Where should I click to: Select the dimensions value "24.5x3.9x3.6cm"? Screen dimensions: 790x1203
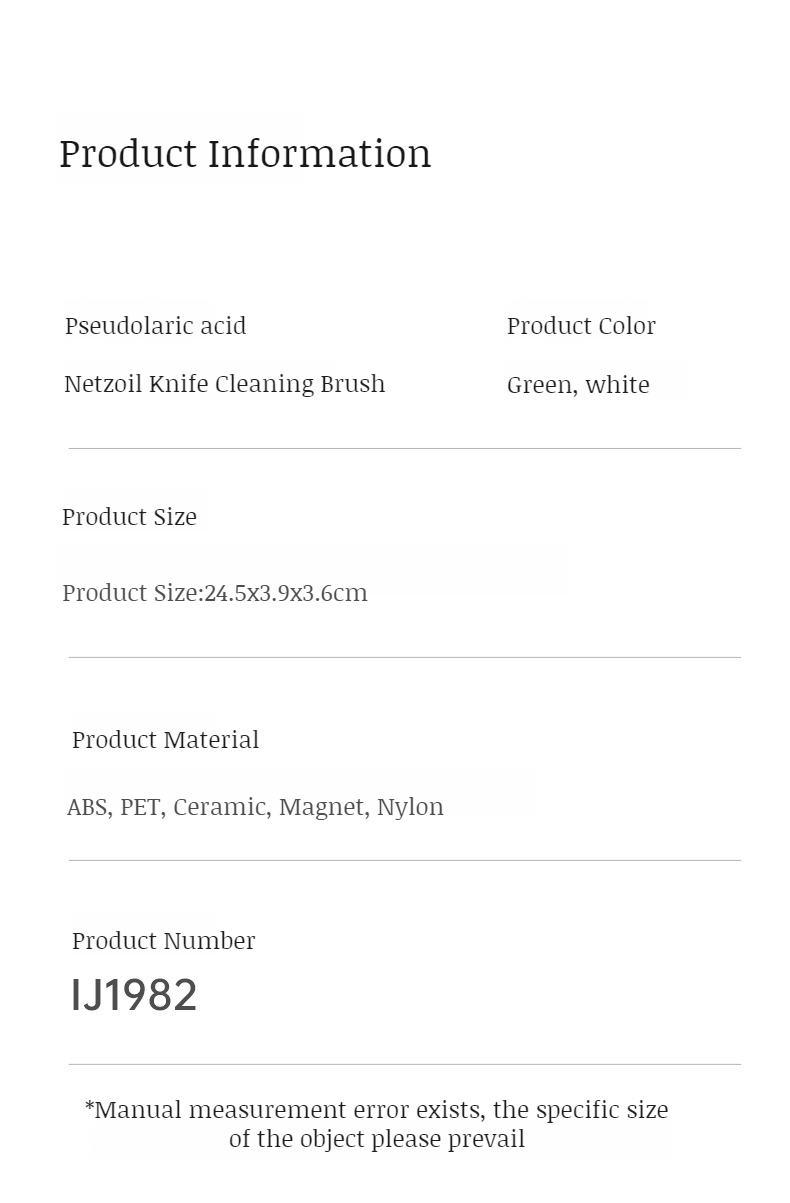click(286, 593)
